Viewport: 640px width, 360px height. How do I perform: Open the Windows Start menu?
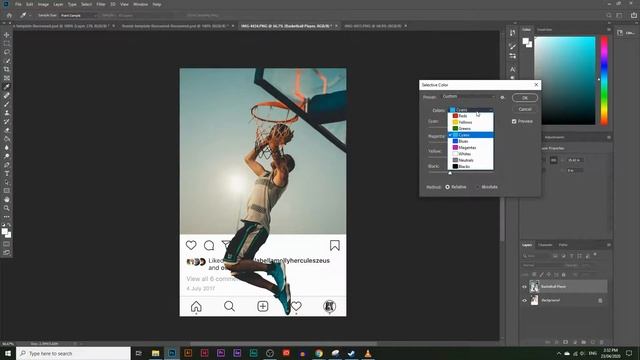[x=8, y=353]
